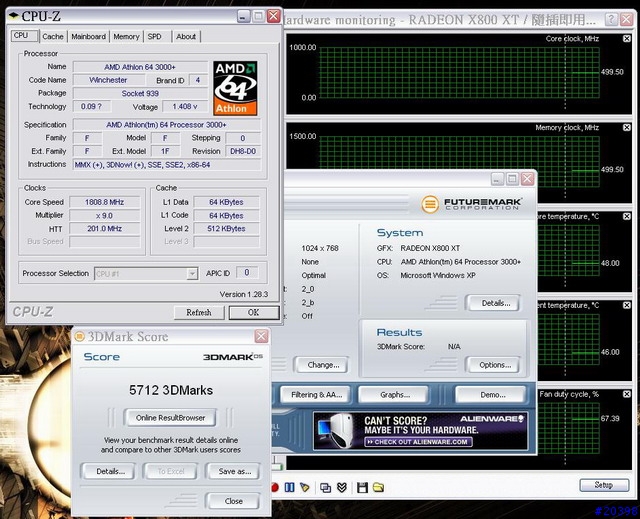Viewport: 640px width, 519px height.
Task: Launch the Demo button in 3DMark
Action: (x=493, y=395)
